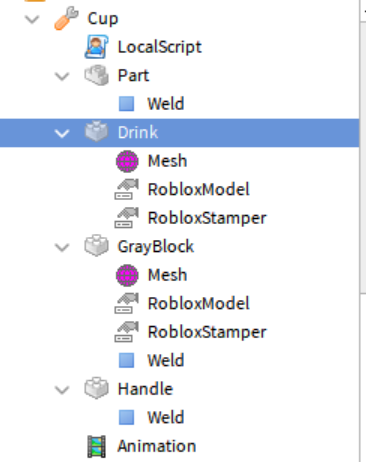This screenshot has height=462, width=366.
Task: Collapse the Cup tree node
Action: pyautogui.click(x=32, y=19)
